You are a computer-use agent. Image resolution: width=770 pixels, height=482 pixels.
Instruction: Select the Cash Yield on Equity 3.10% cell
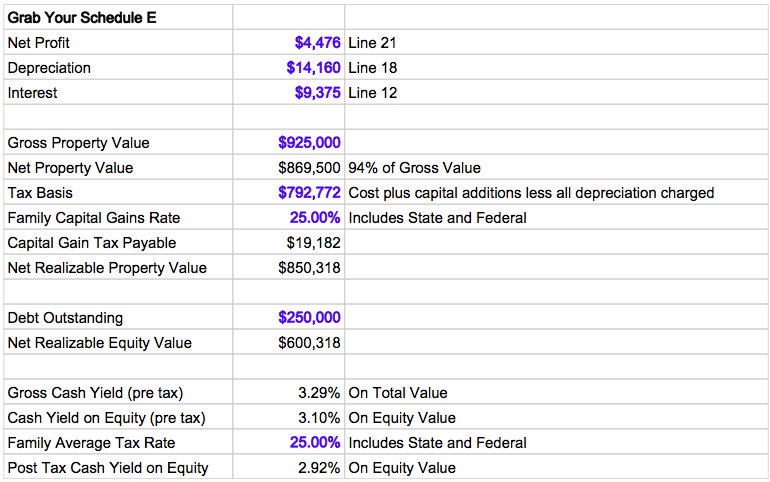[x=319, y=418]
